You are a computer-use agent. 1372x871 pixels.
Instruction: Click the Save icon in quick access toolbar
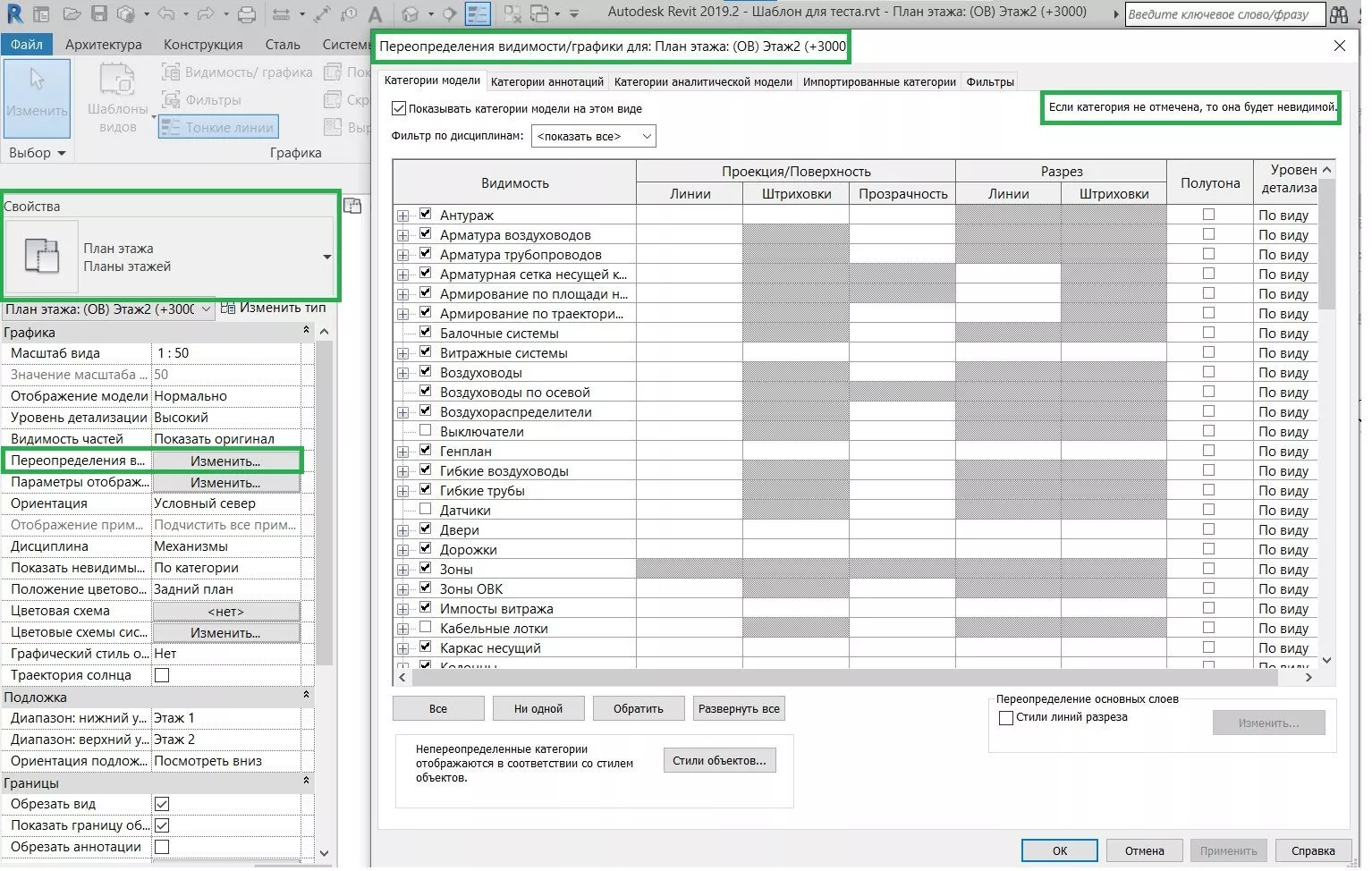point(99,13)
